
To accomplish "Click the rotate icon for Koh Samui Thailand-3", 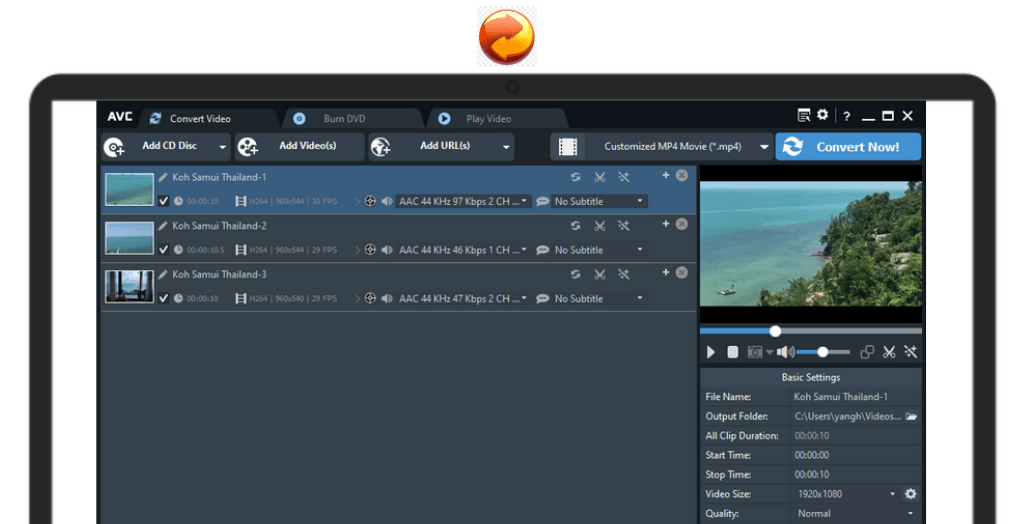I will point(575,274).
